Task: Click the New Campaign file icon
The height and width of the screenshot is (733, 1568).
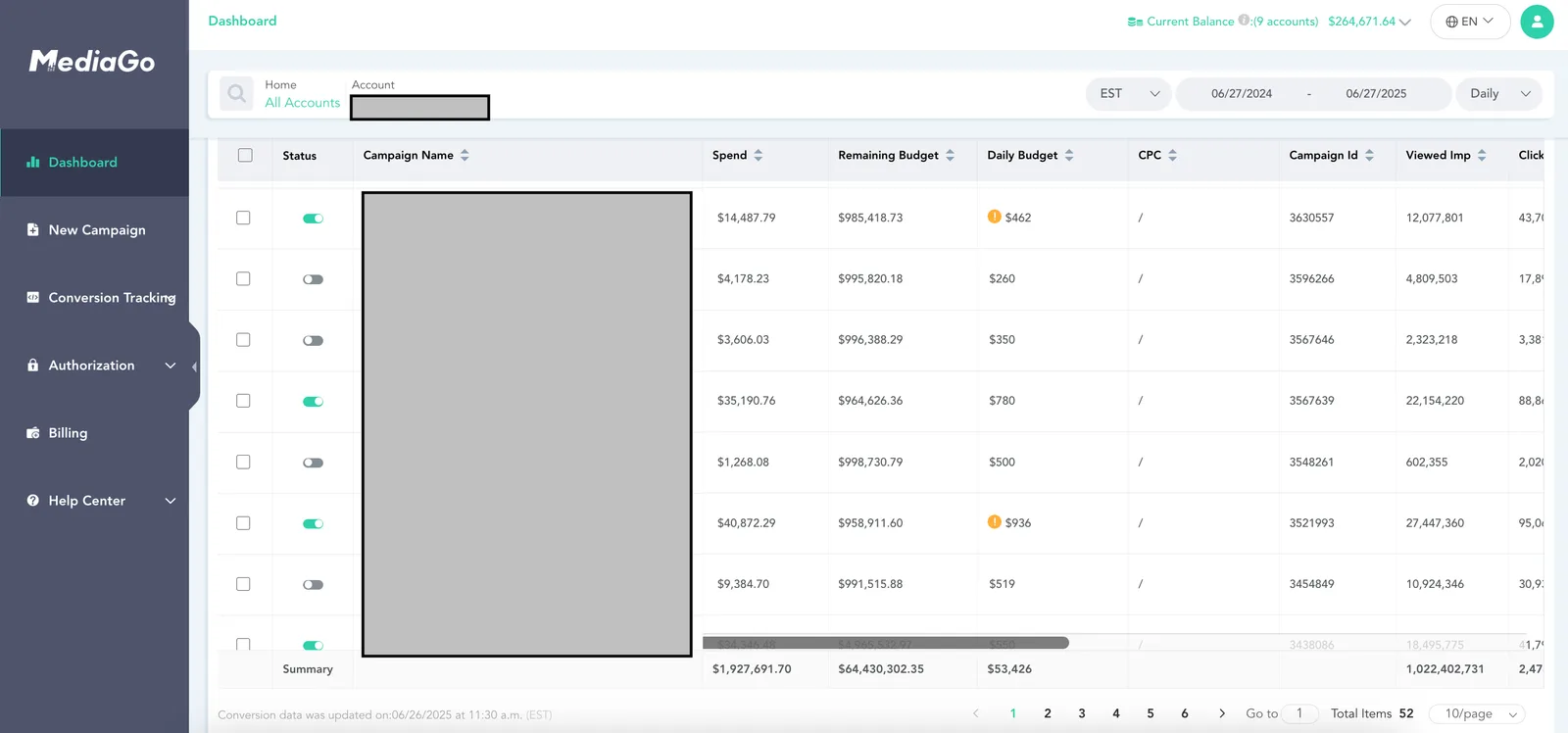Action: 33,229
